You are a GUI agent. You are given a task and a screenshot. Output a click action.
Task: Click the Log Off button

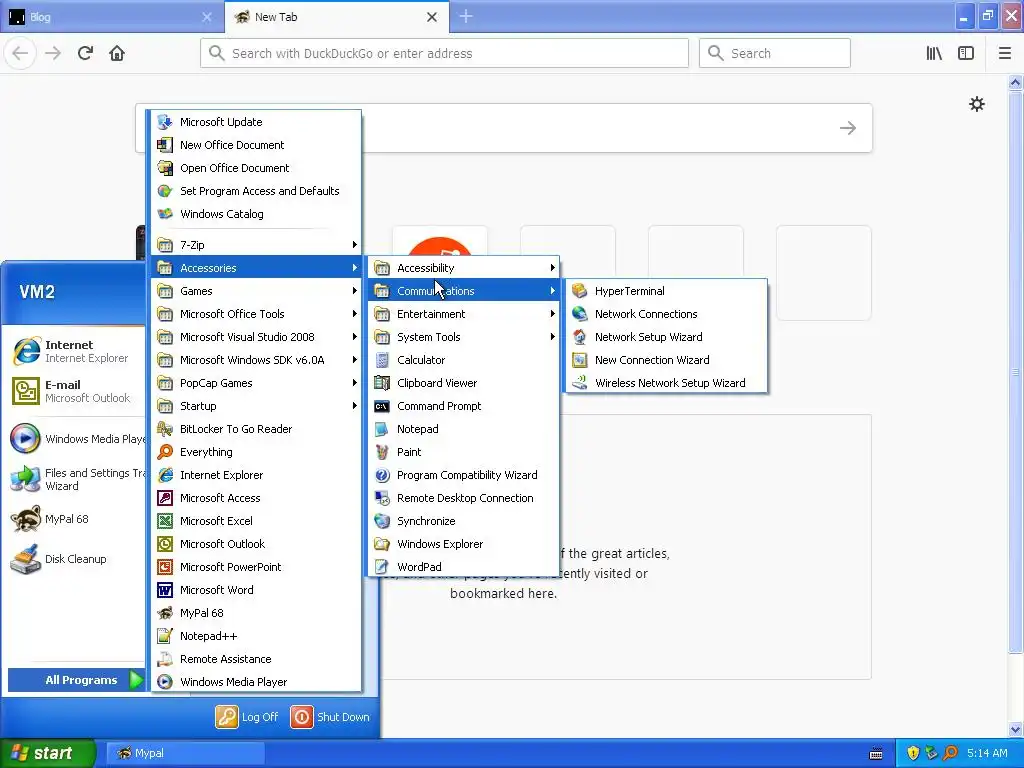247,717
